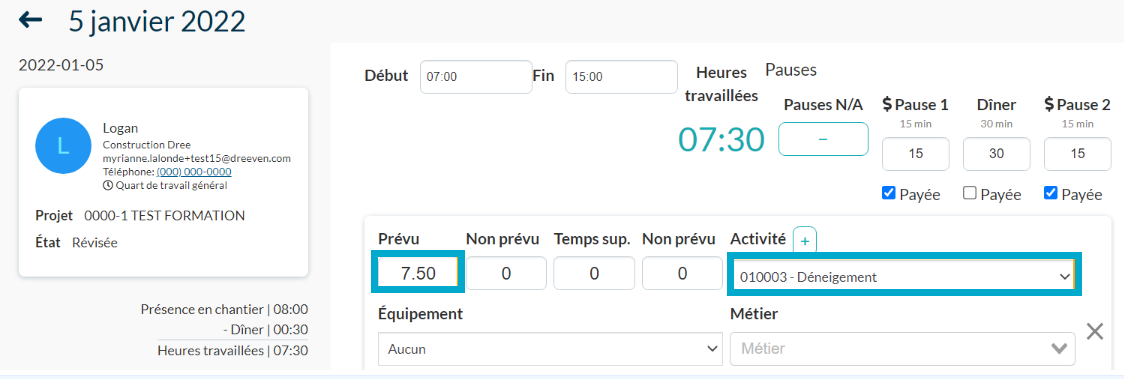1124x379 pixels.
Task: Edit the Dîner minutes field showing 30
Action: click(997, 154)
